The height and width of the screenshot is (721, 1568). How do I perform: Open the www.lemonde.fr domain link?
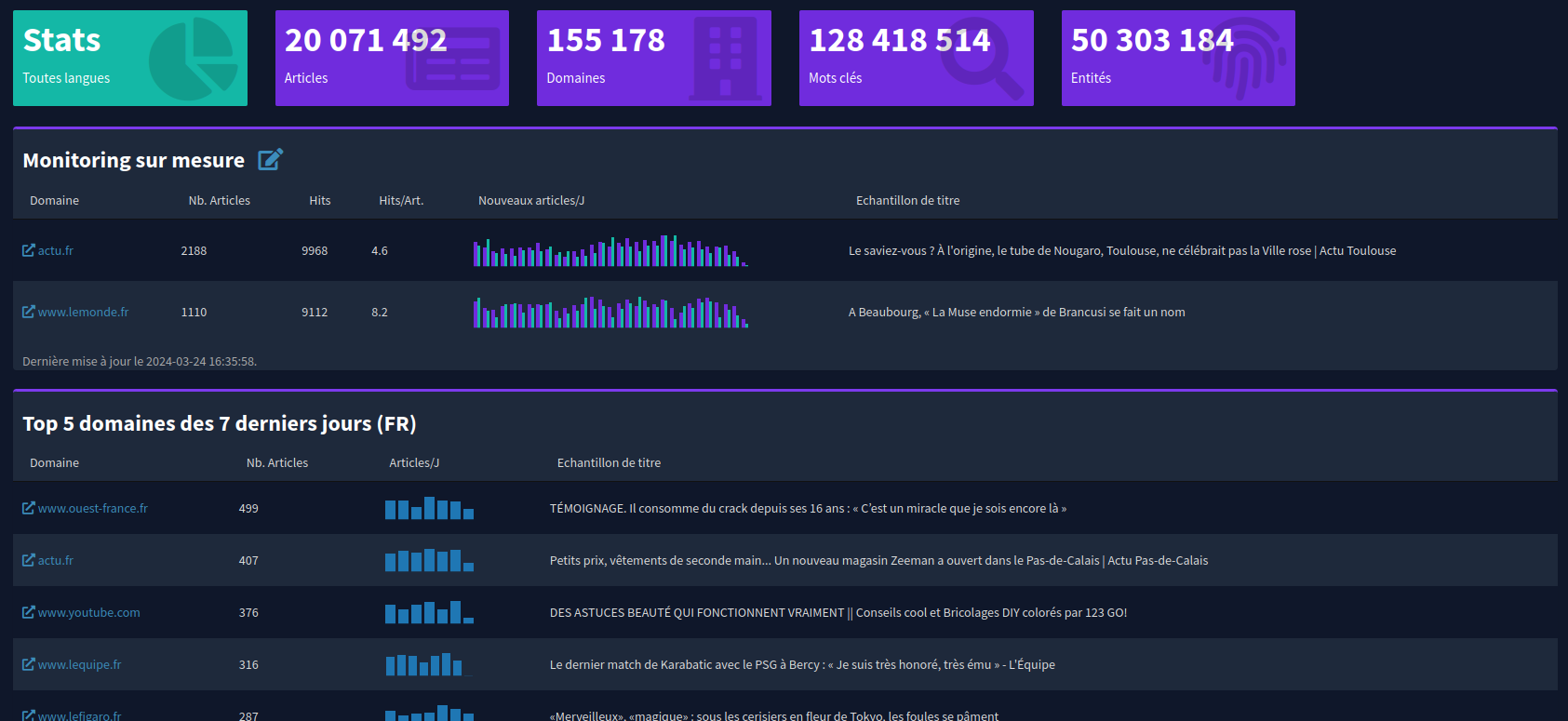(x=83, y=312)
